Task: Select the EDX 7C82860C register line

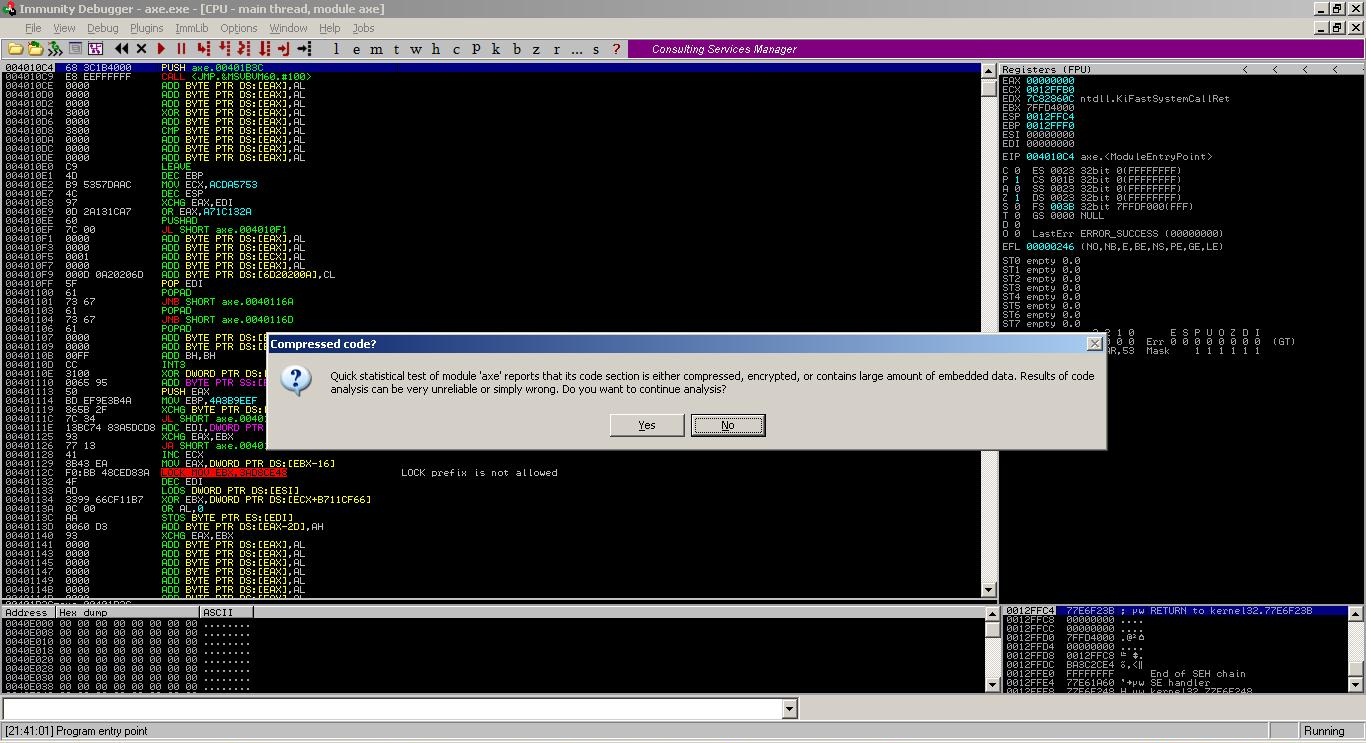Action: pyautogui.click(x=1116, y=99)
